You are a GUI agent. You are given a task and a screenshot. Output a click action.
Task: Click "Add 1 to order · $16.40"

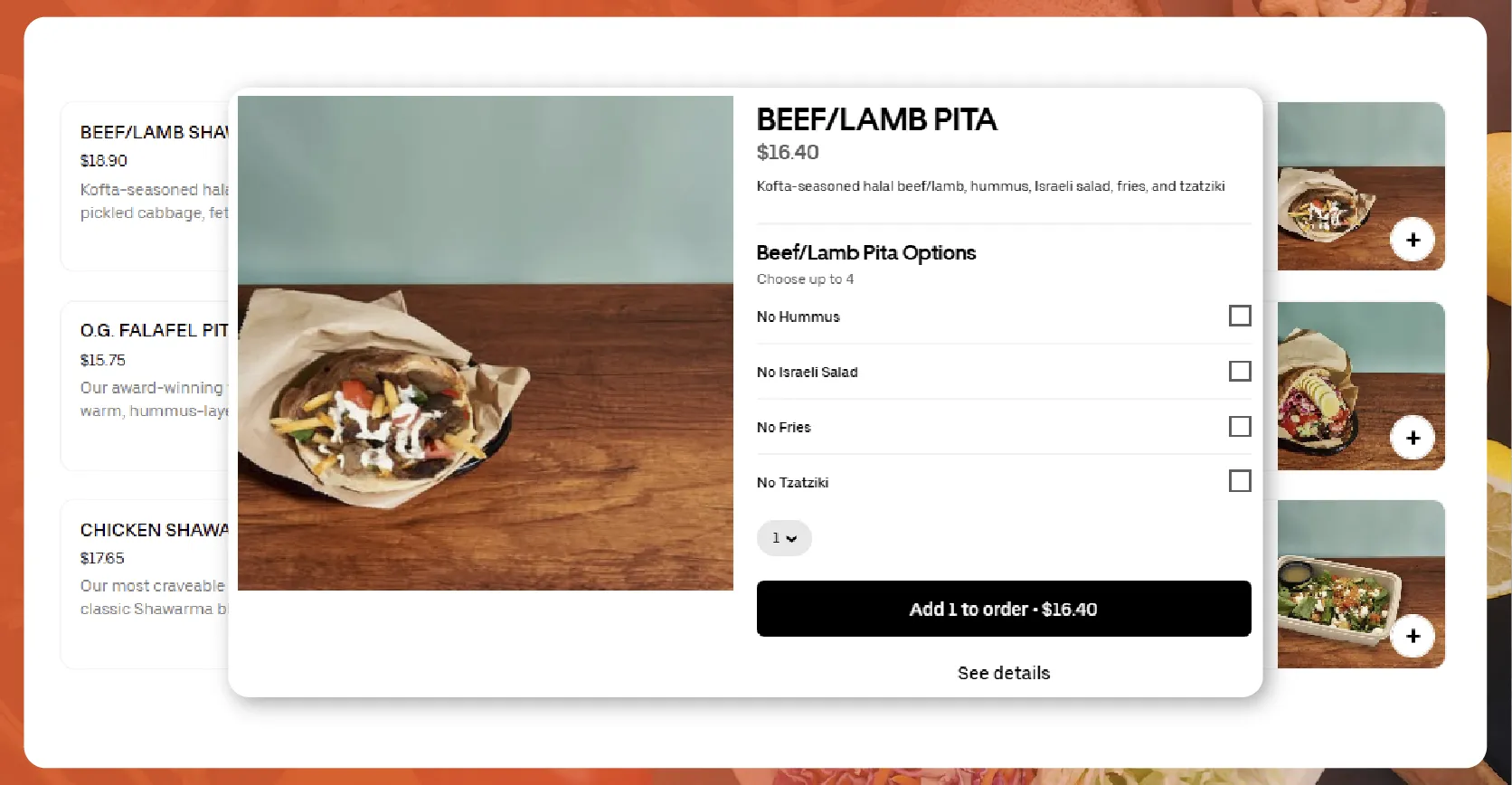[1003, 609]
